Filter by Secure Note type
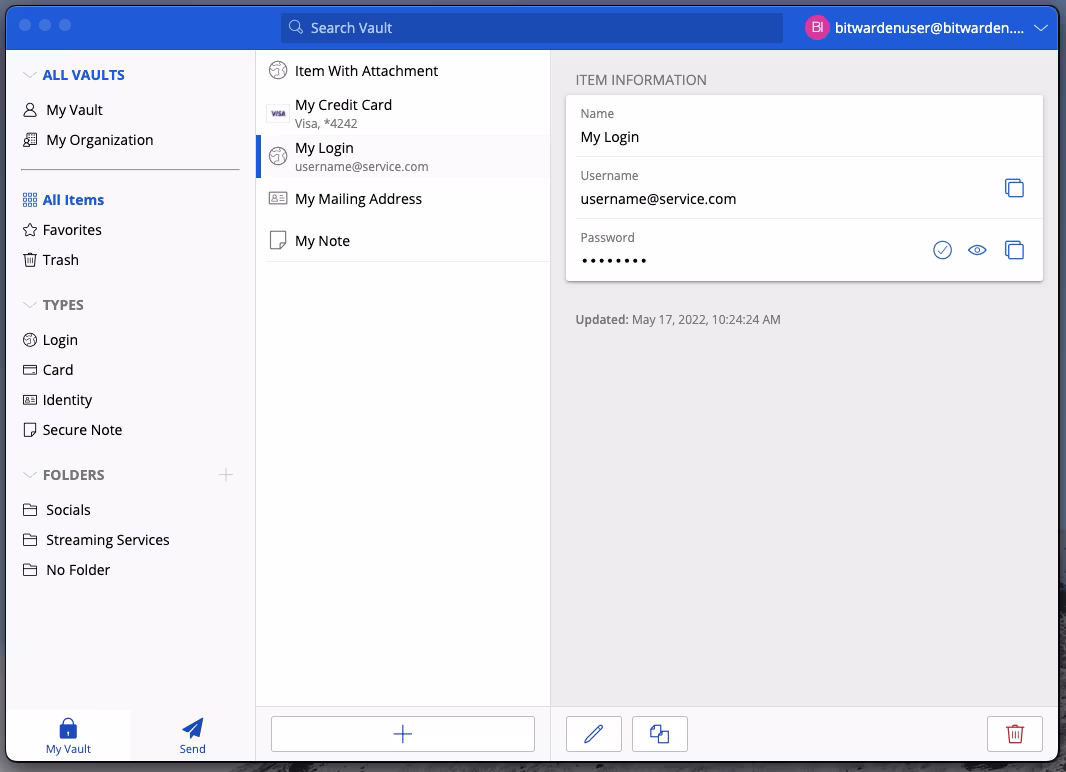The width and height of the screenshot is (1066, 772). (82, 430)
